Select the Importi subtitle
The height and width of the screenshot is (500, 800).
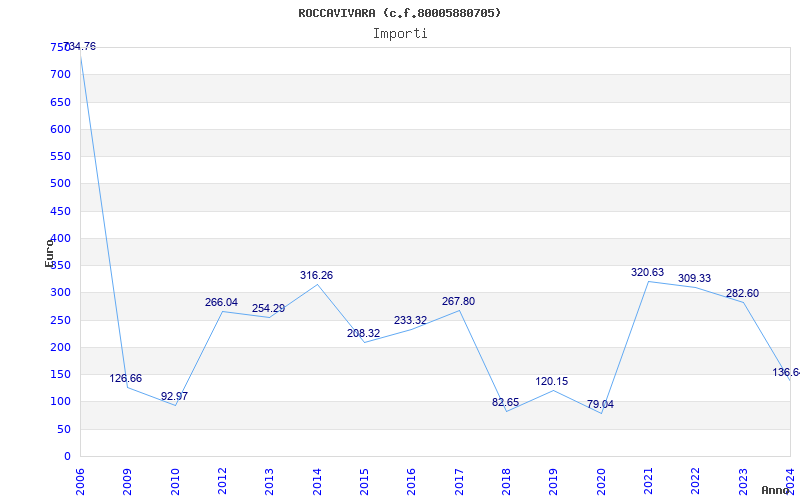point(400,34)
